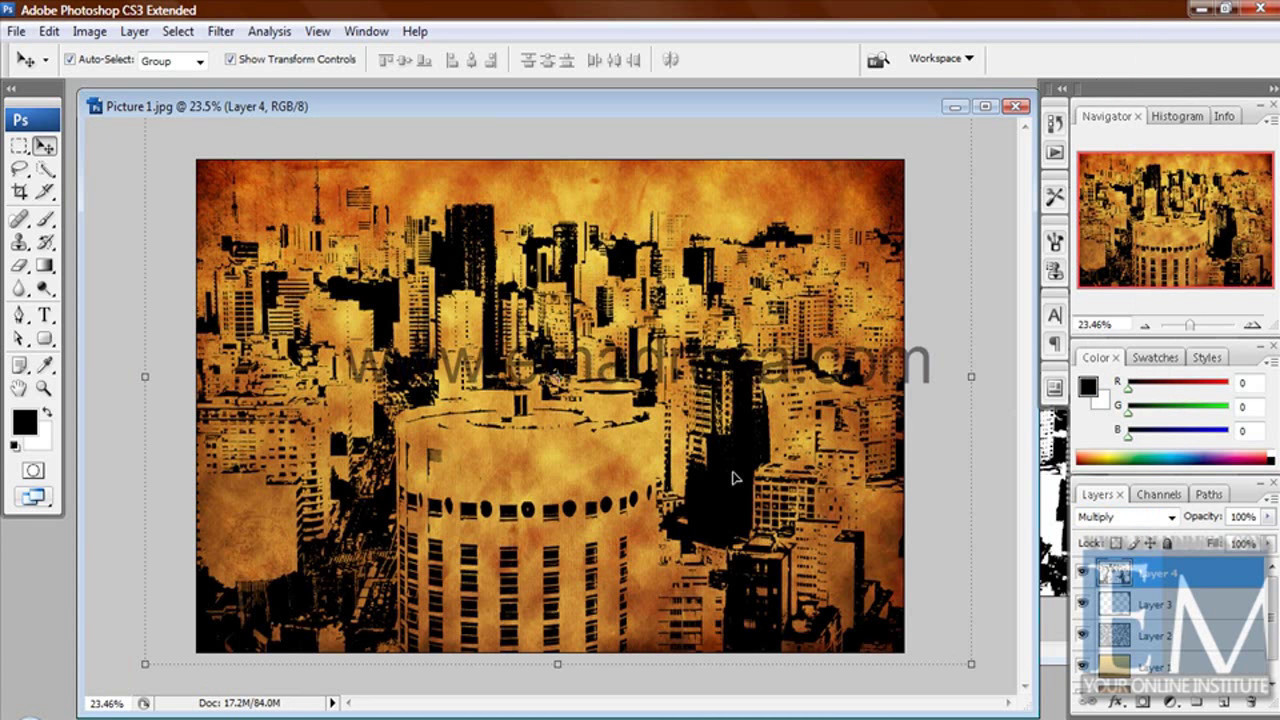Select the Clone Stamp tool
Screen dimensions: 1280x720
[19, 243]
